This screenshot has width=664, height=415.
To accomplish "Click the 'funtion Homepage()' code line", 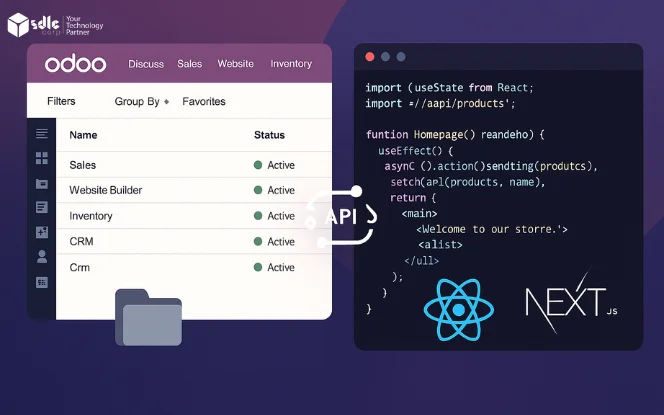I will tap(455, 135).
